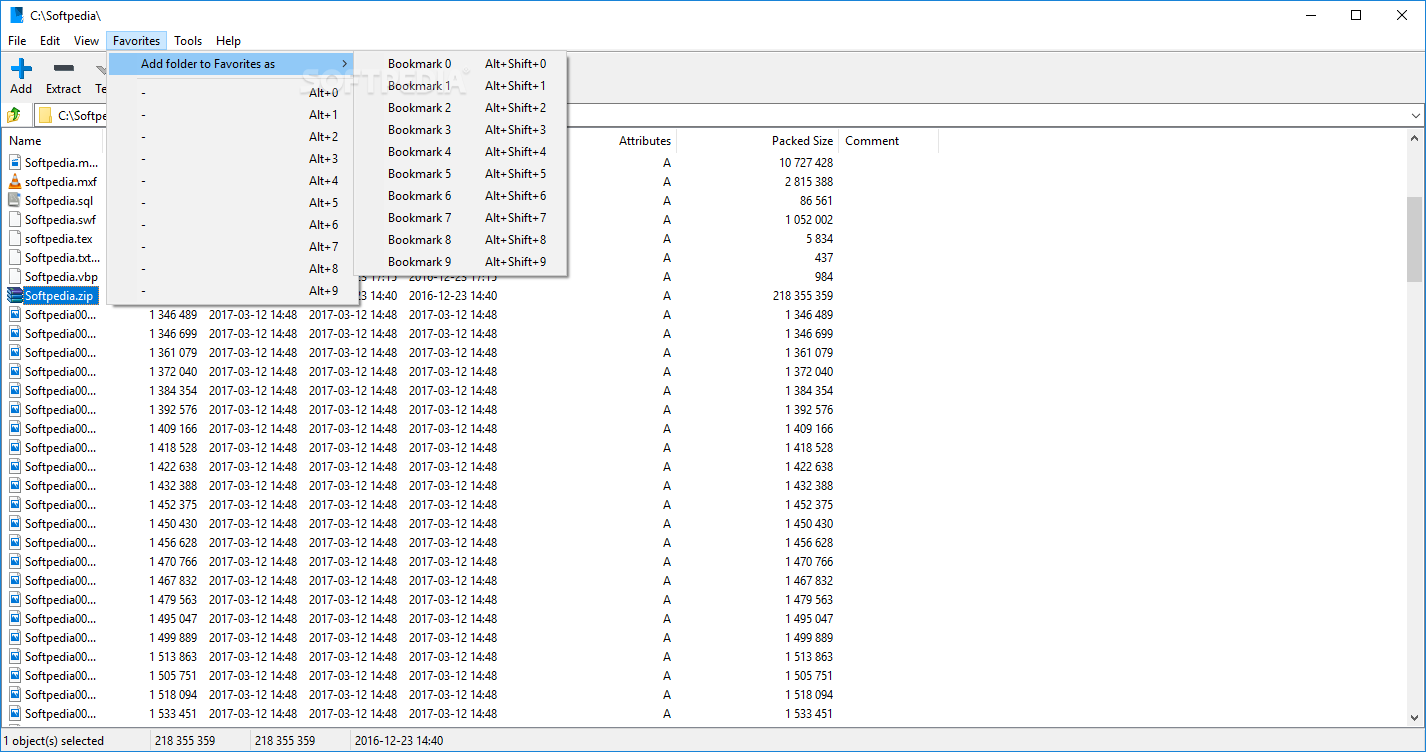The width and height of the screenshot is (1426, 752).
Task: Click the icon of Softpedia.sql
Action: click(14, 200)
